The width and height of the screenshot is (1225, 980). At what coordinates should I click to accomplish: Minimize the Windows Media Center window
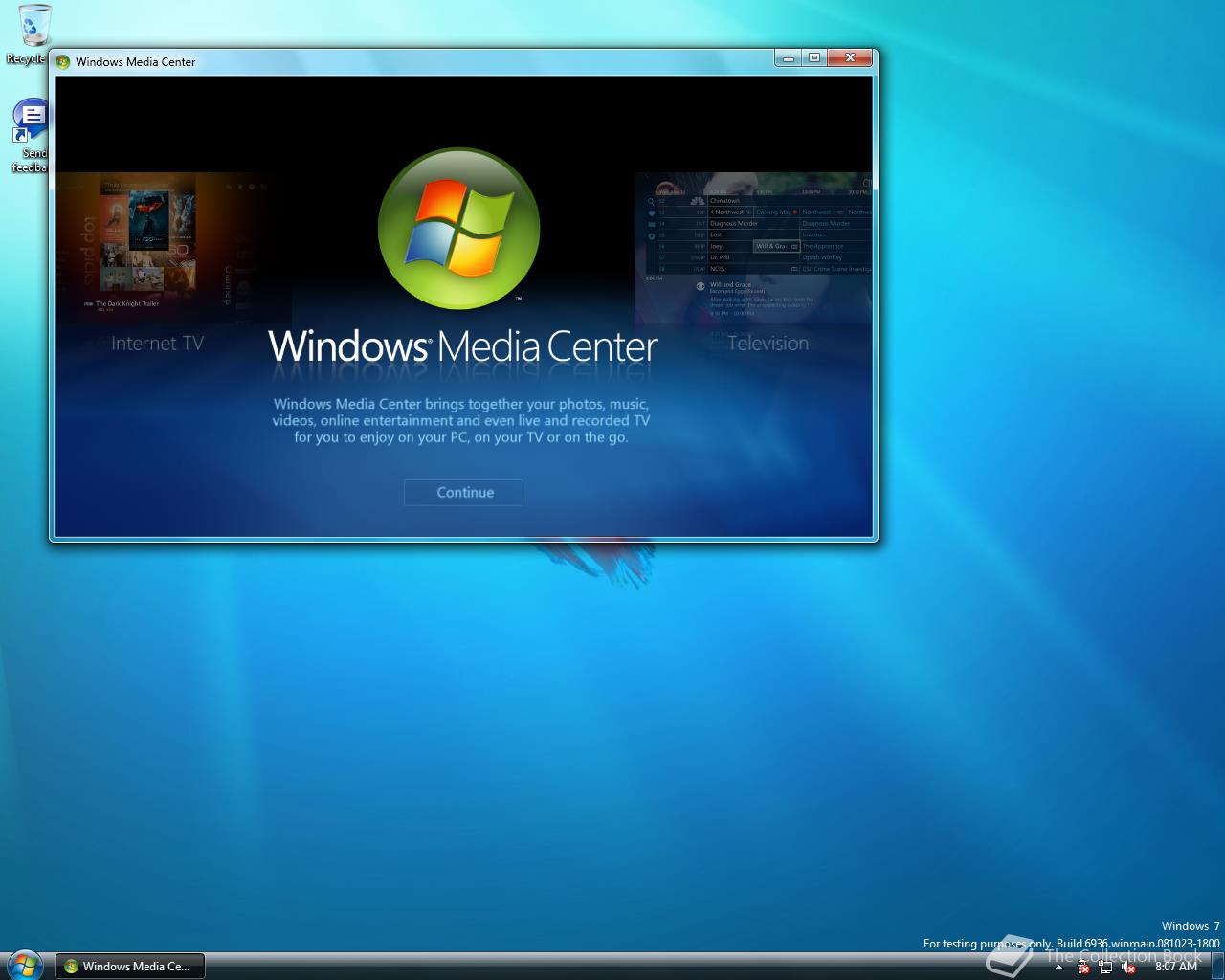tap(788, 58)
